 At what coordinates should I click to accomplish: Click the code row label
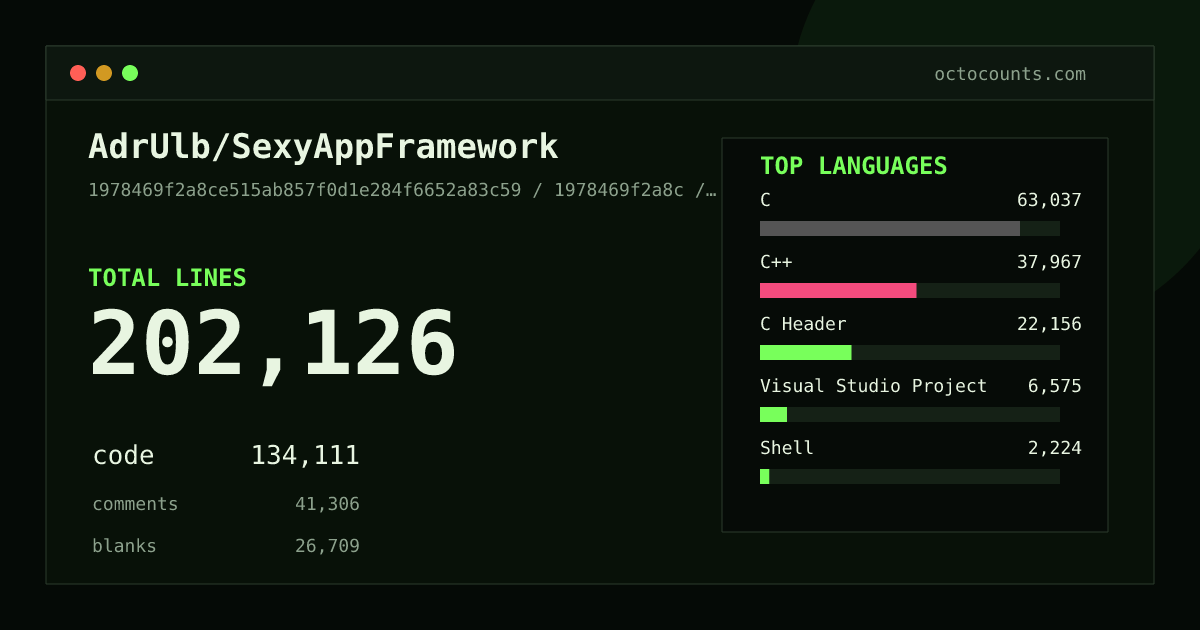[x=123, y=456]
